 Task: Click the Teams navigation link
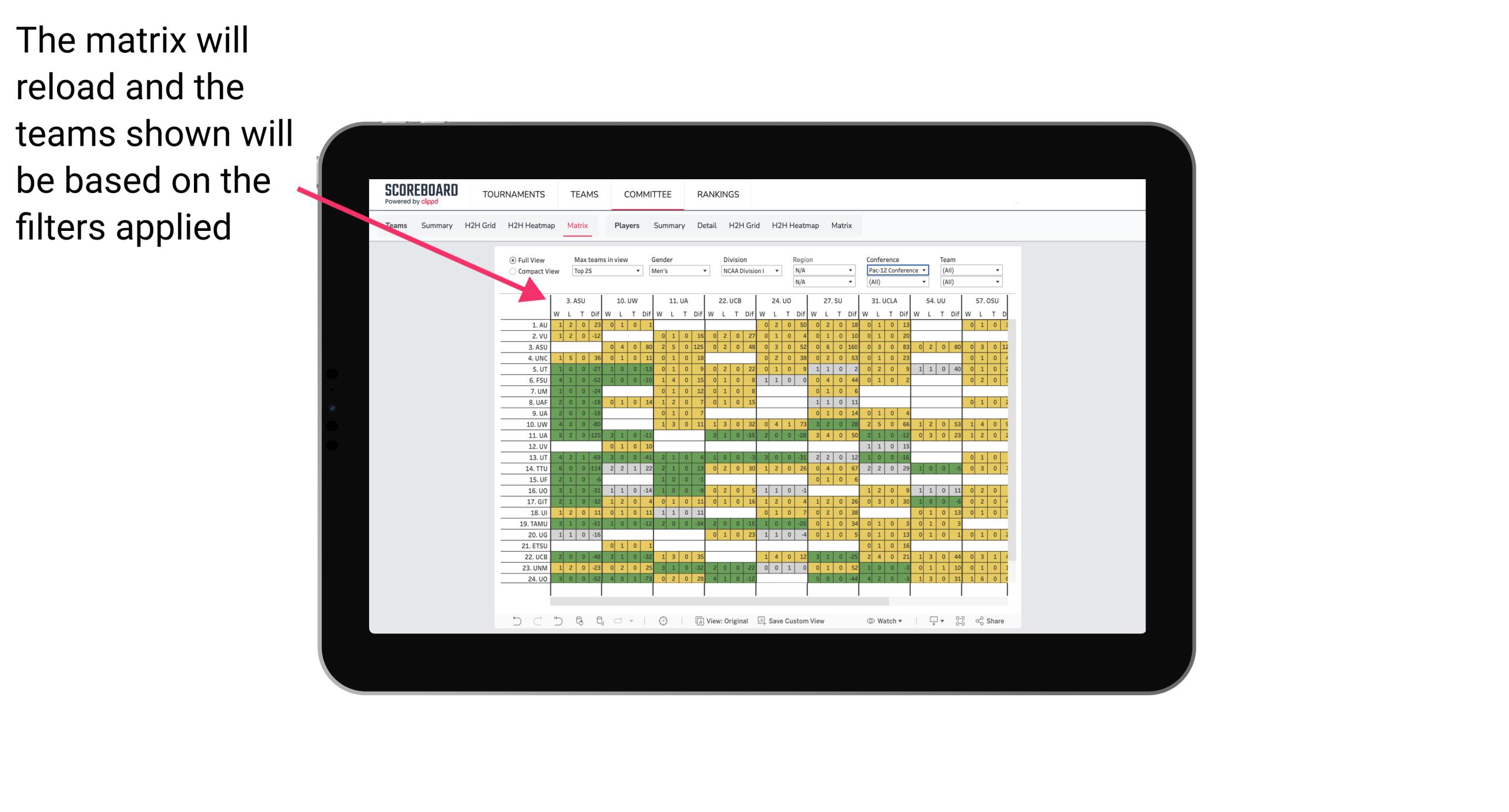583,194
